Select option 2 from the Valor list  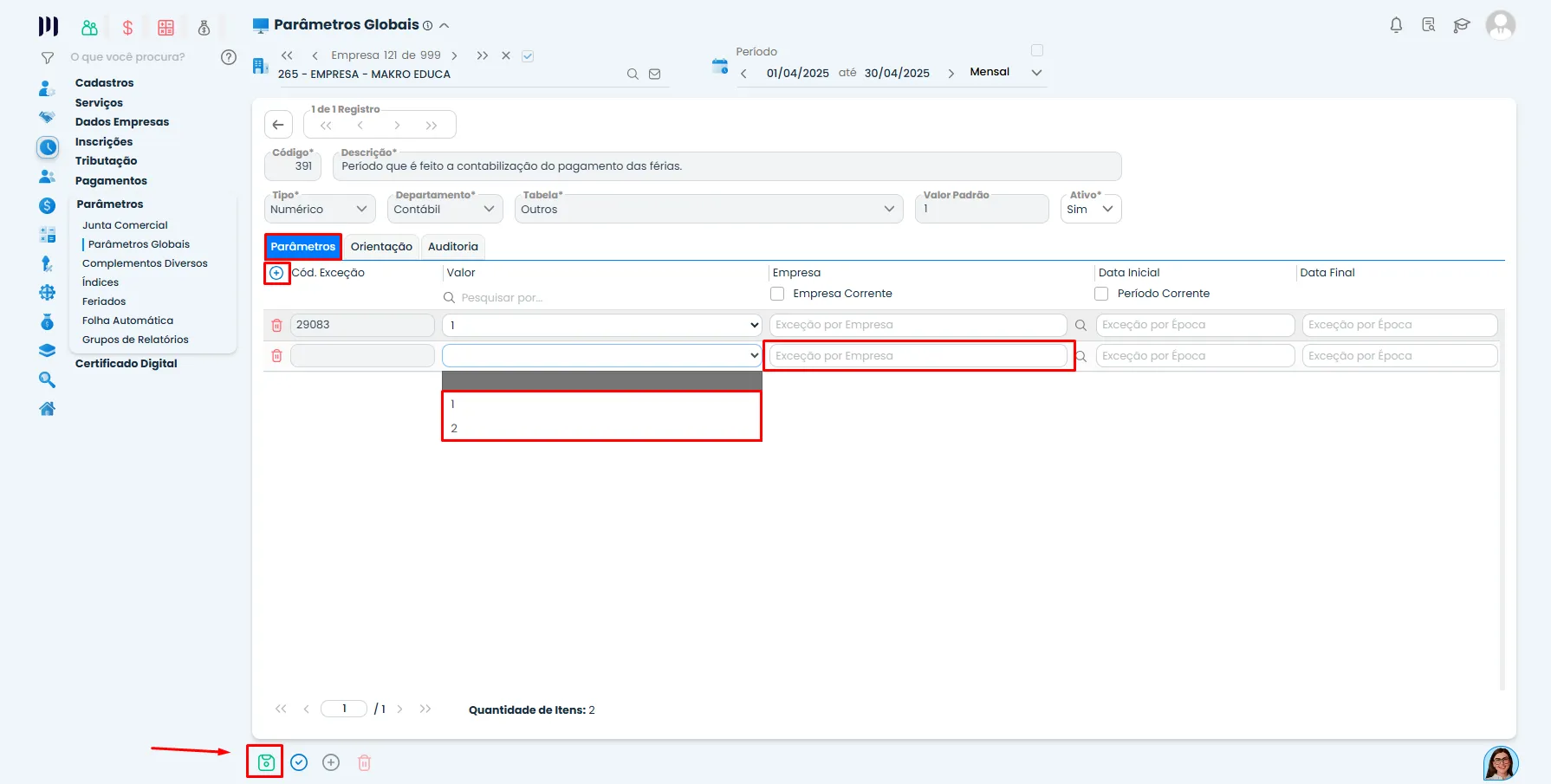click(601, 428)
